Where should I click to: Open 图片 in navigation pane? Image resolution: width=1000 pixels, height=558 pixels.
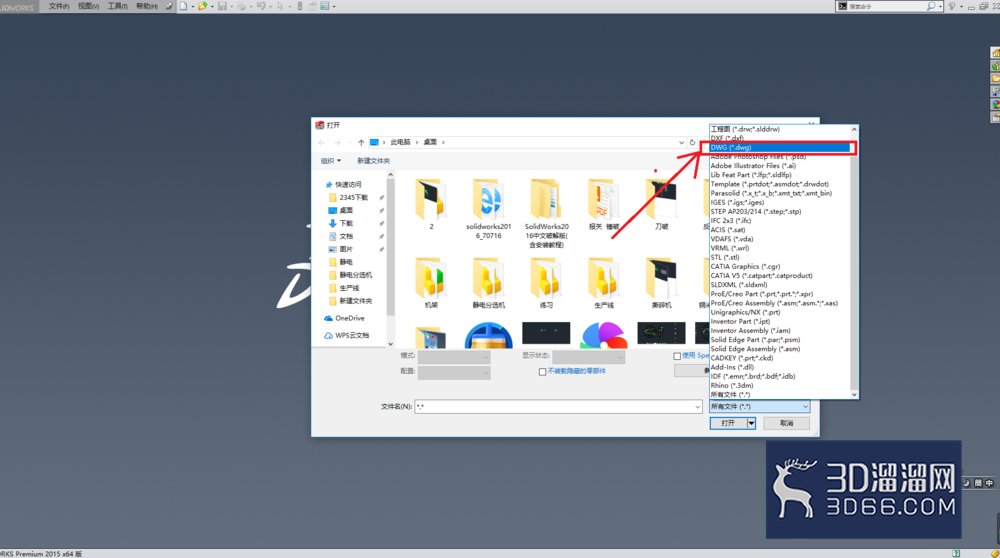346,249
